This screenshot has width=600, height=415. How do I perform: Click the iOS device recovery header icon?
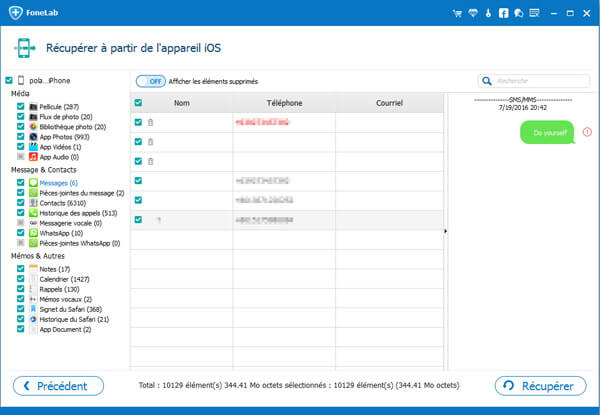(x=24, y=48)
